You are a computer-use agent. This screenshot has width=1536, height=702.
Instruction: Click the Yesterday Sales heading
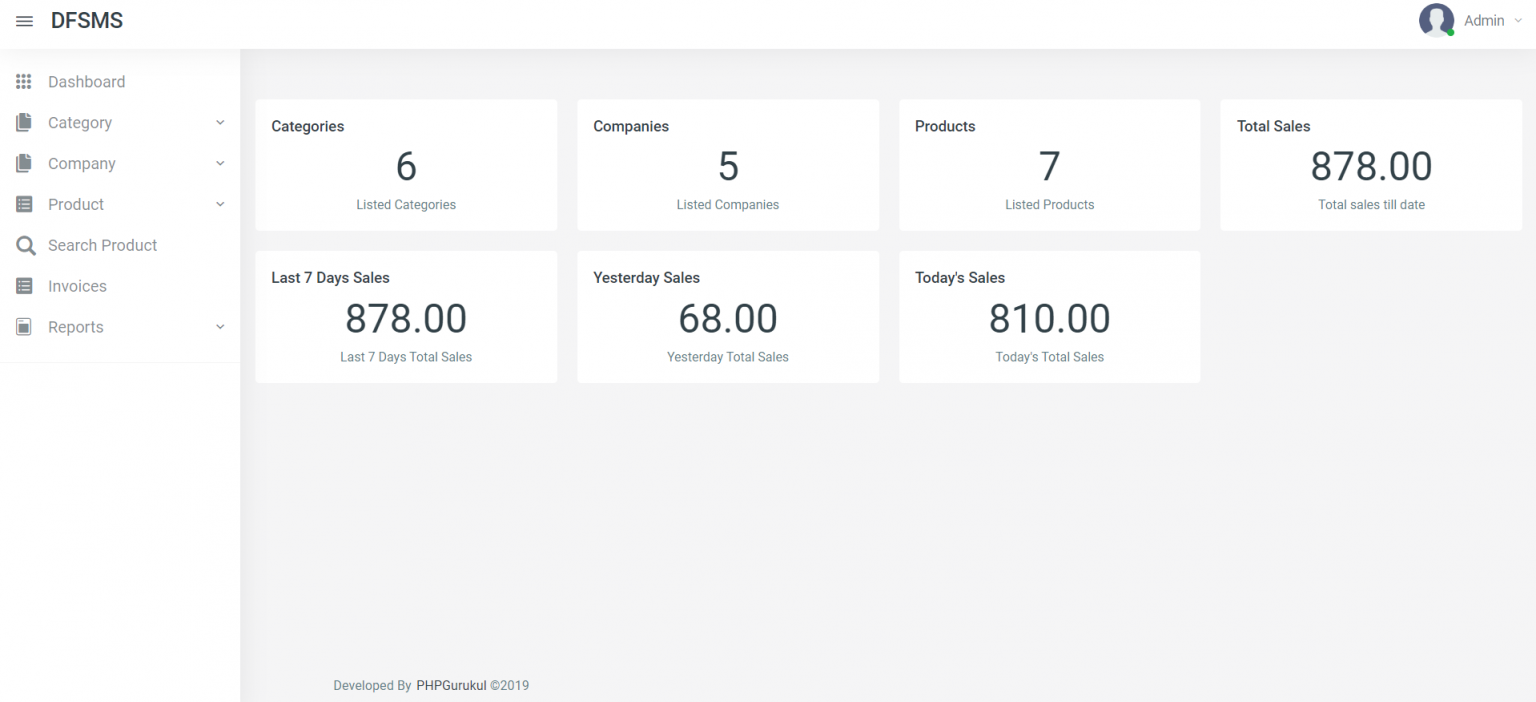[646, 278]
